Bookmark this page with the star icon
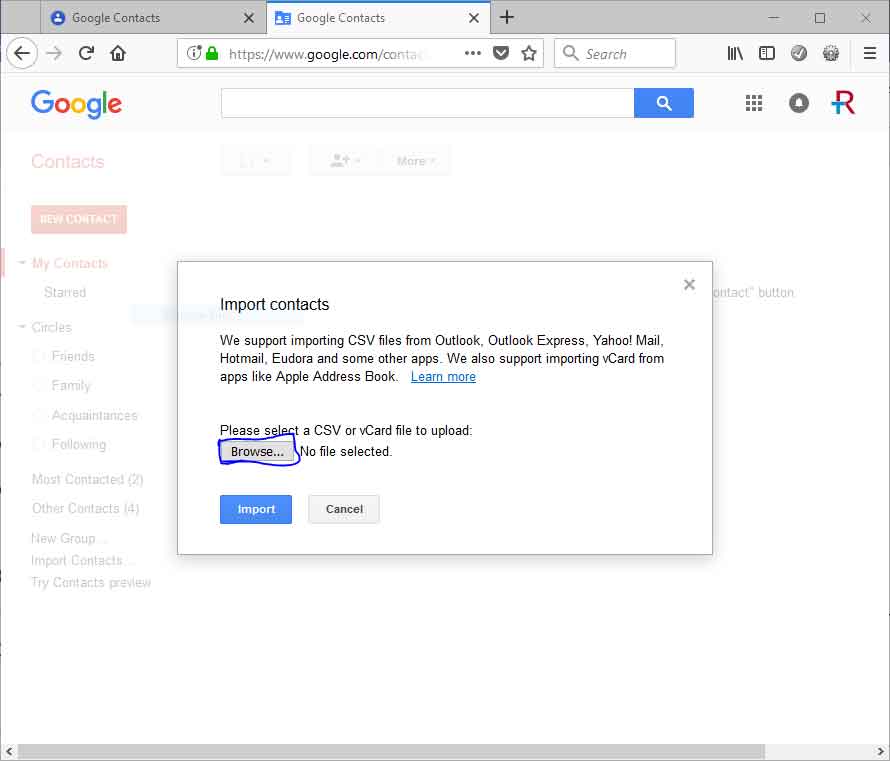Screen dimensions: 890x761 pos(529,53)
